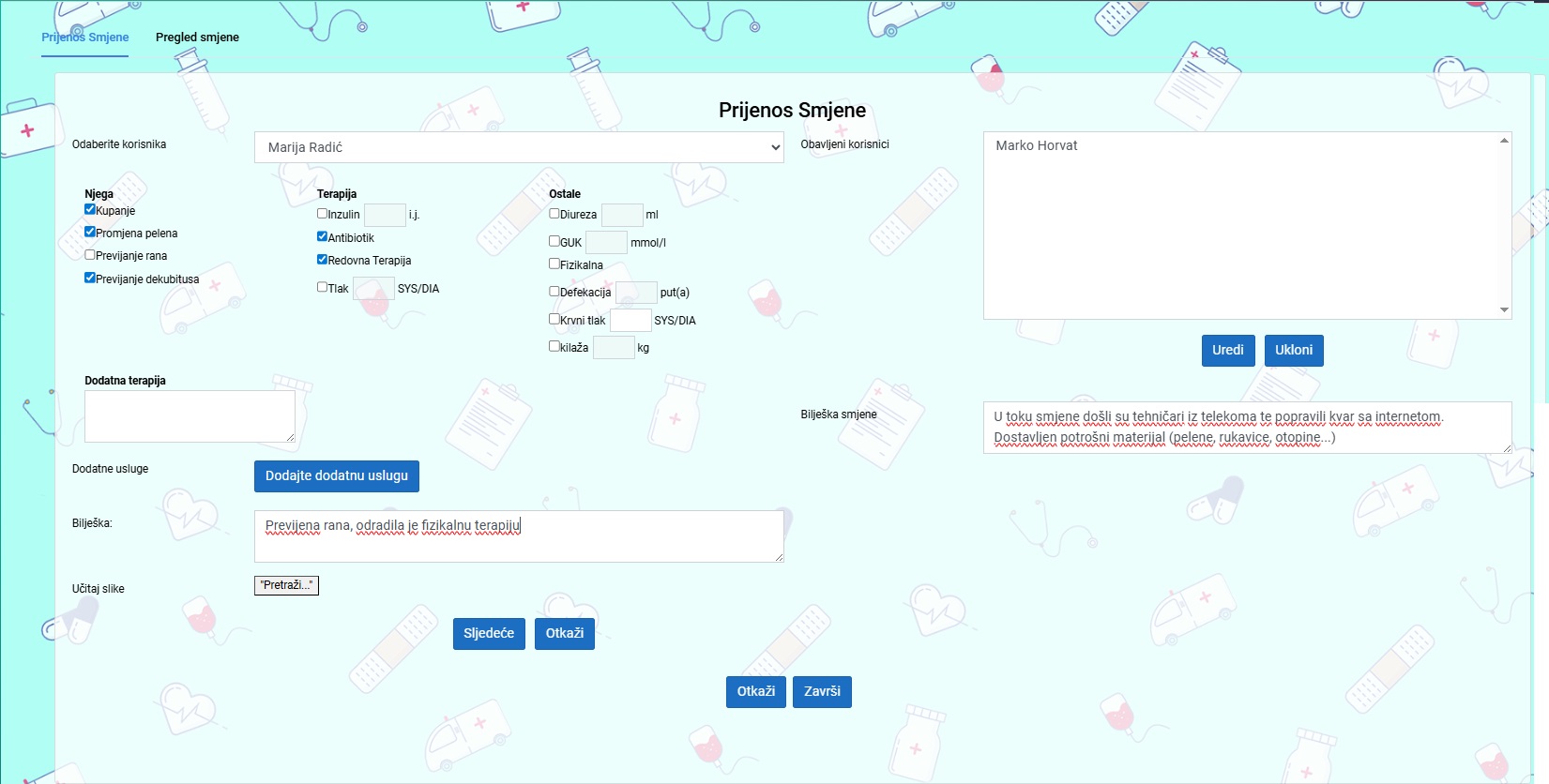Viewport: 1549px width, 784px height.
Task: Click the Sljedeće button
Action: coord(488,634)
